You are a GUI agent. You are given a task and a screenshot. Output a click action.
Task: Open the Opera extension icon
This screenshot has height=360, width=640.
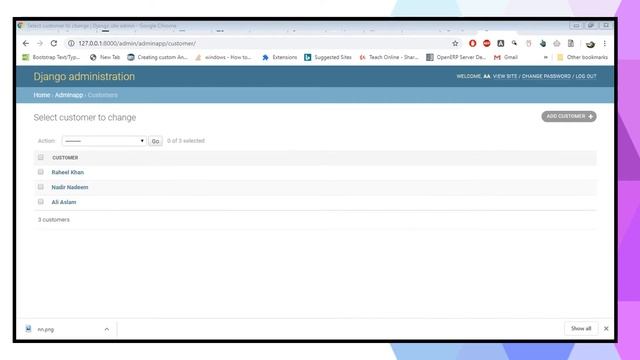click(x=473, y=43)
